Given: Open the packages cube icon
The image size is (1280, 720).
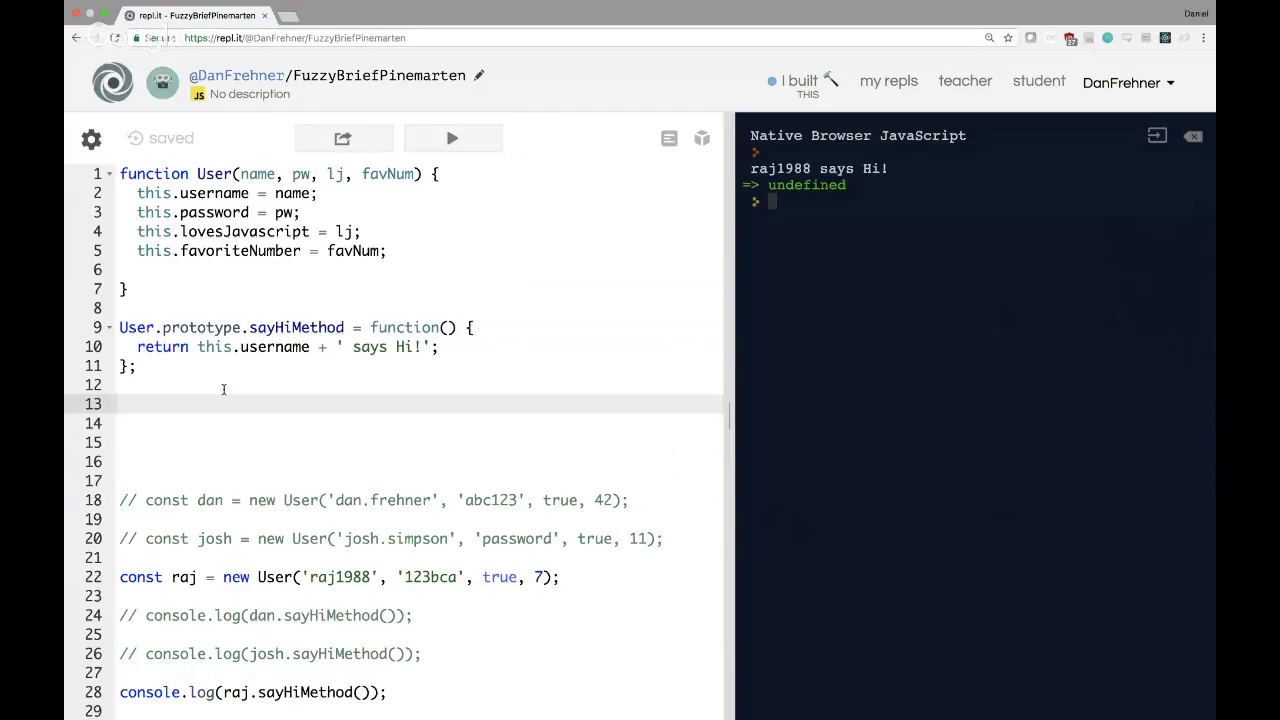Looking at the screenshot, I should (702, 139).
